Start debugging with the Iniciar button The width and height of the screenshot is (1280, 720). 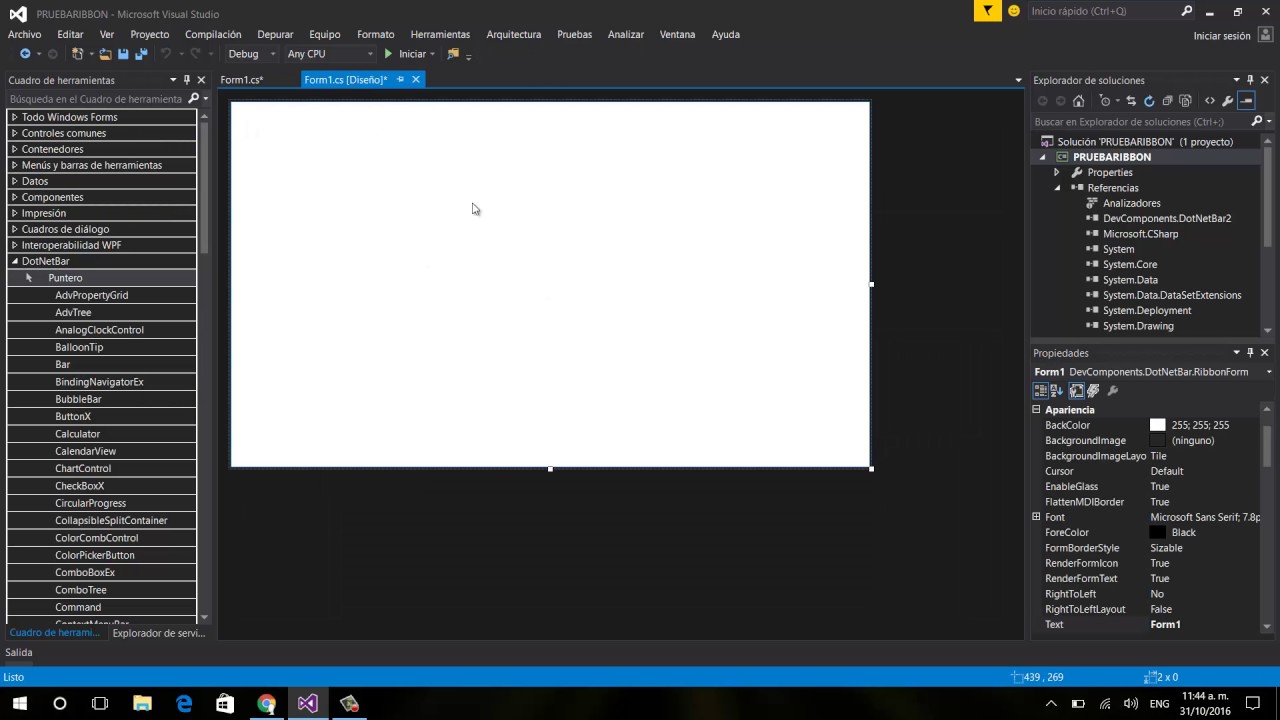pos(405,54)
